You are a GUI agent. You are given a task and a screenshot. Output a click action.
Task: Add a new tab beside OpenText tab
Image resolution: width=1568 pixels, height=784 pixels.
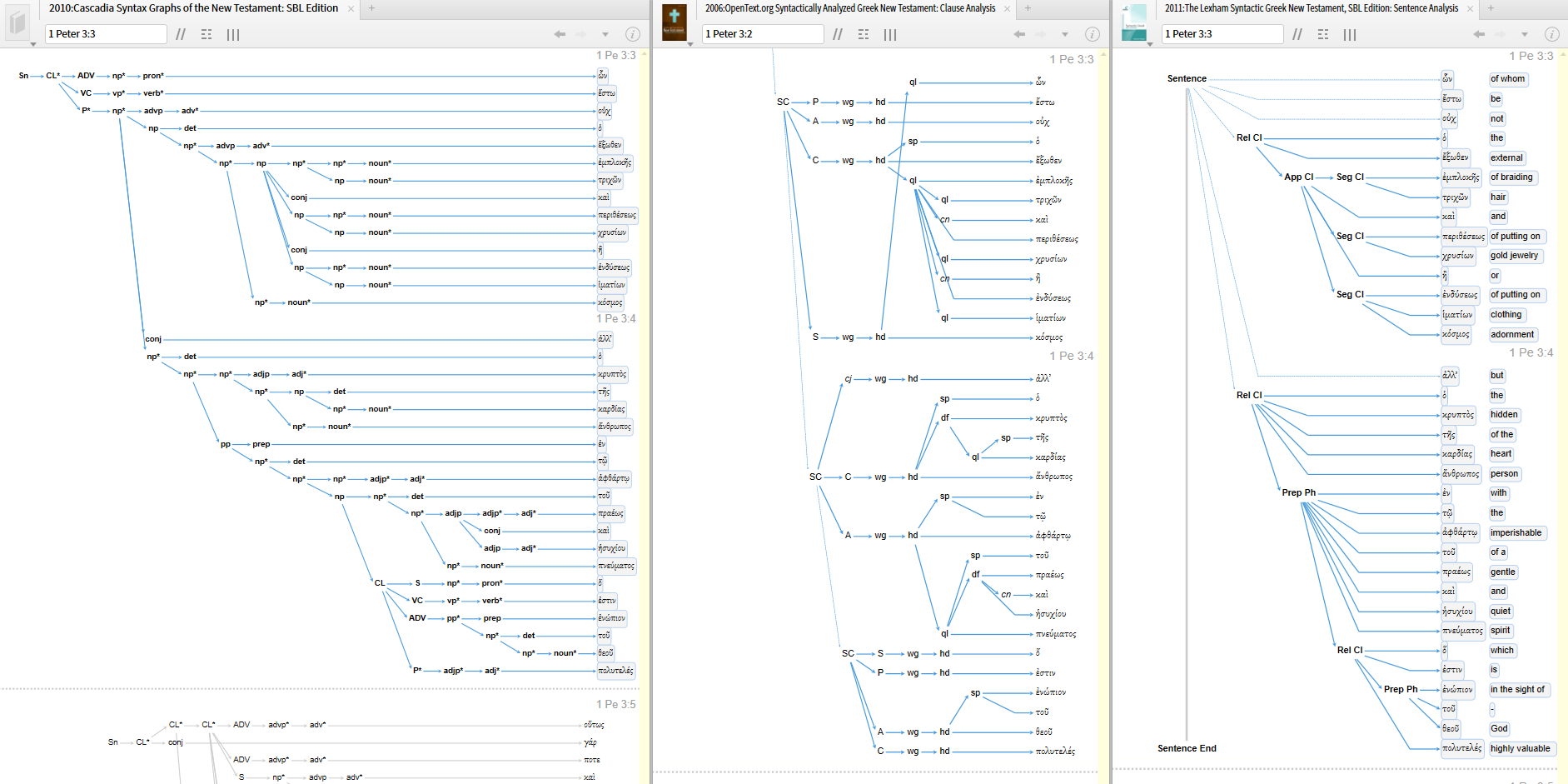tap(1028, 8)
